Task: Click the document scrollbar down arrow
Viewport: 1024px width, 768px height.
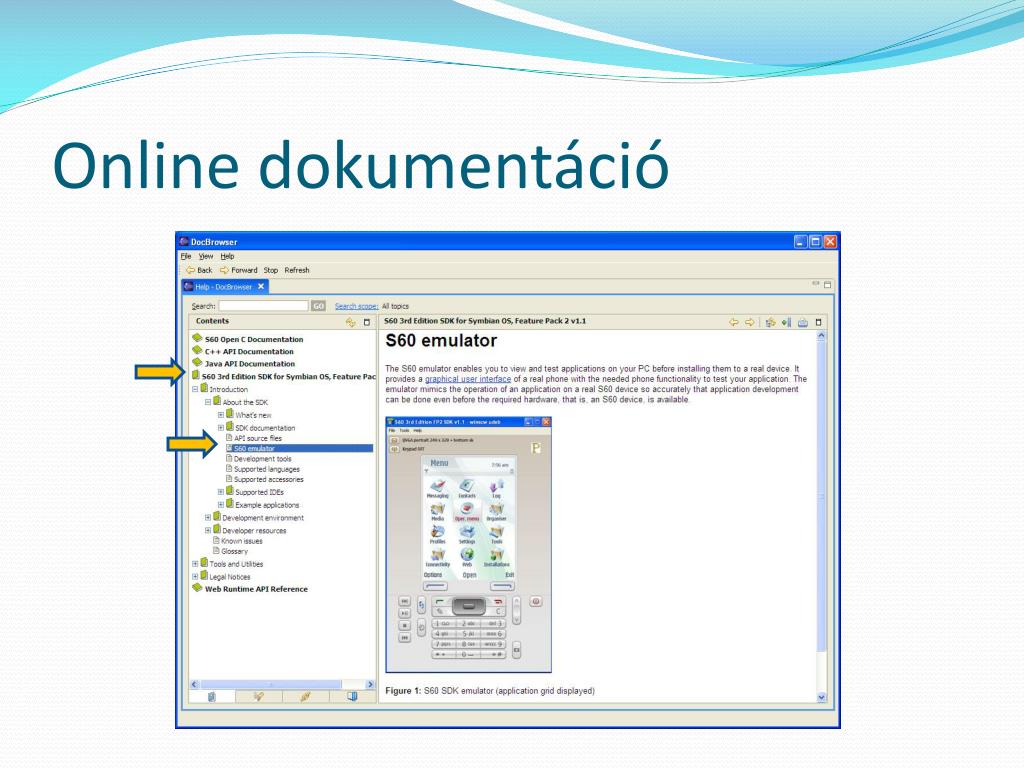Action: coord(822,697)
